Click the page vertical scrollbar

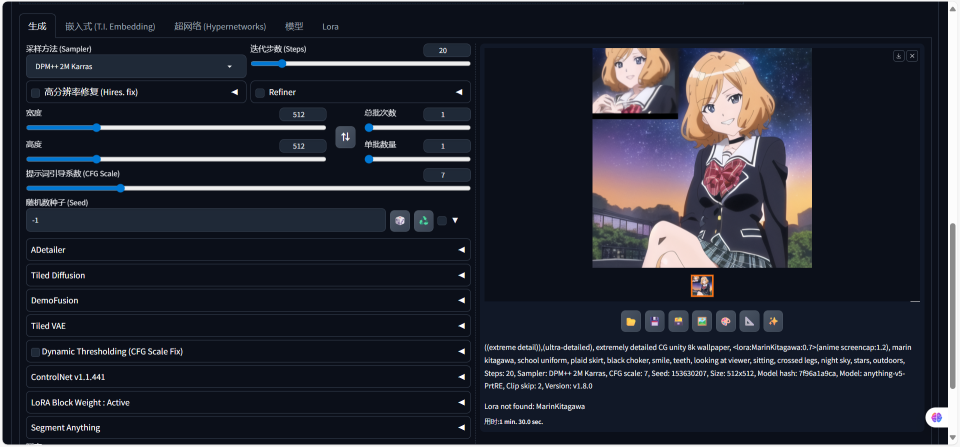[x=952, y=305]
